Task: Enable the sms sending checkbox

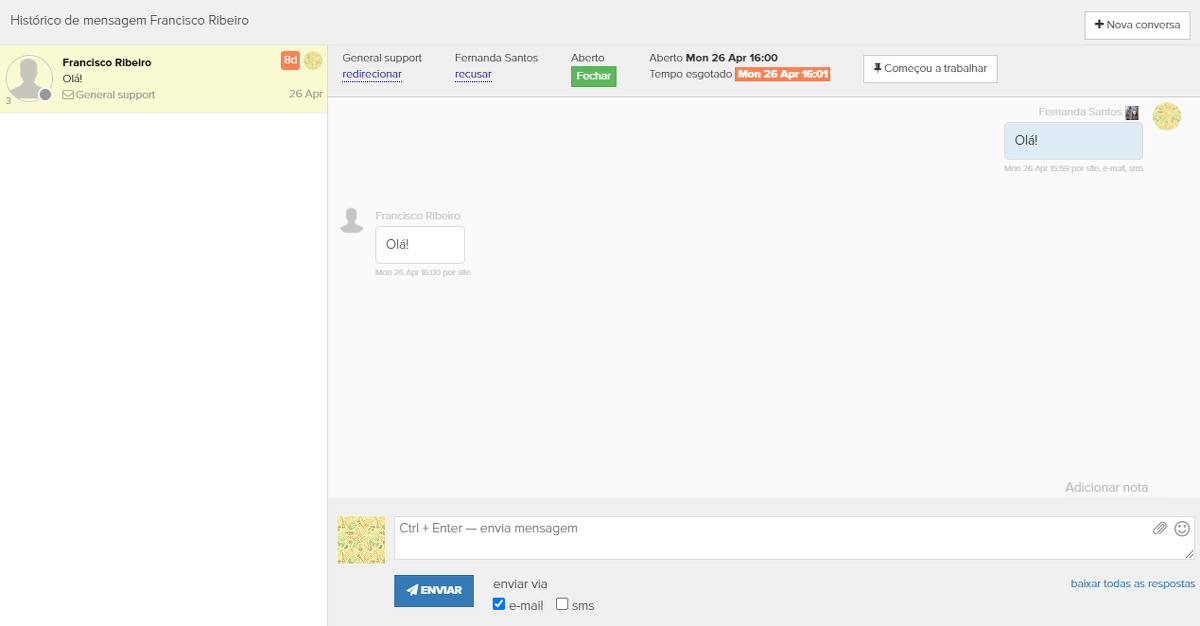Action: (562, 604)
